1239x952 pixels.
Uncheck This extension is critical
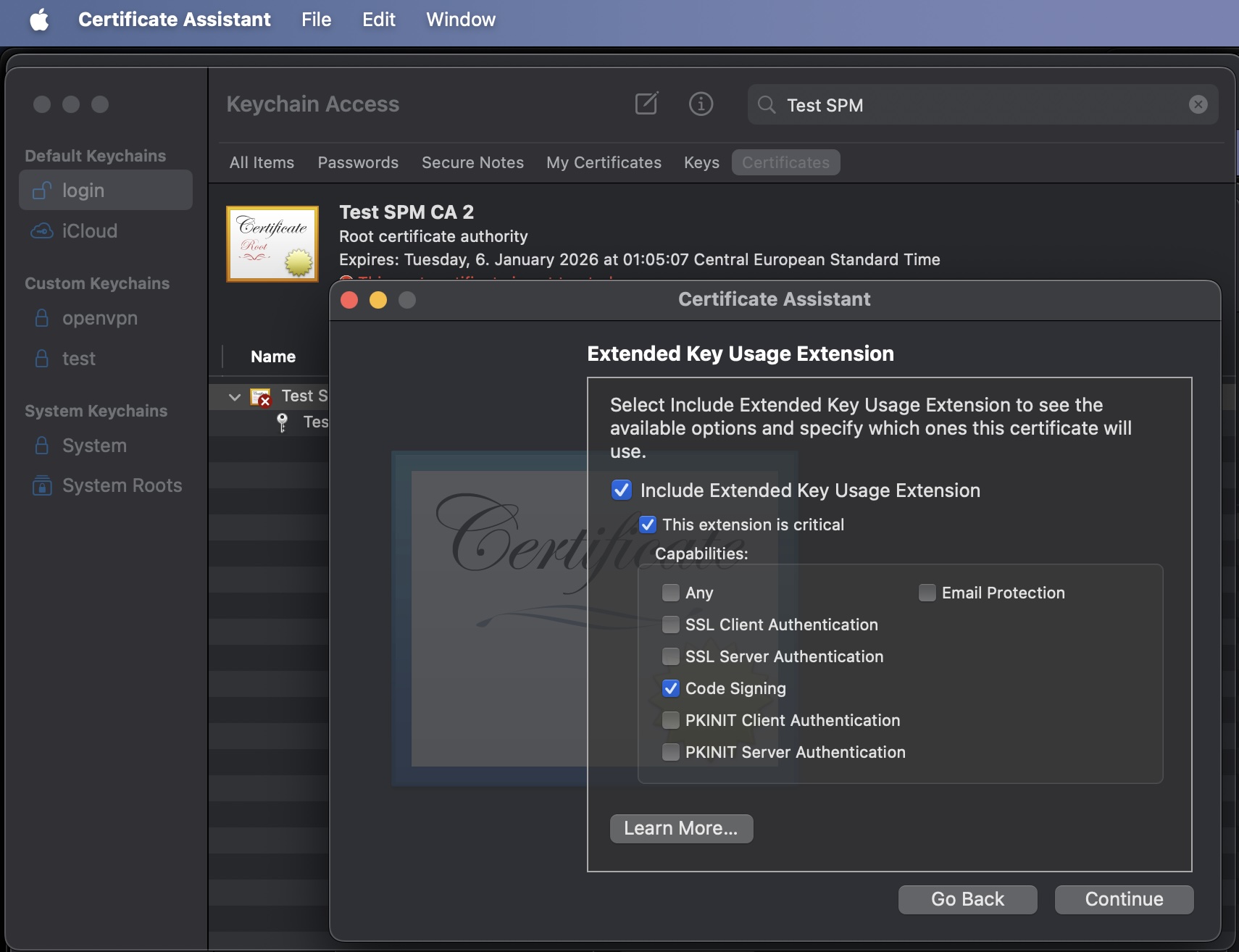(648, 525)
